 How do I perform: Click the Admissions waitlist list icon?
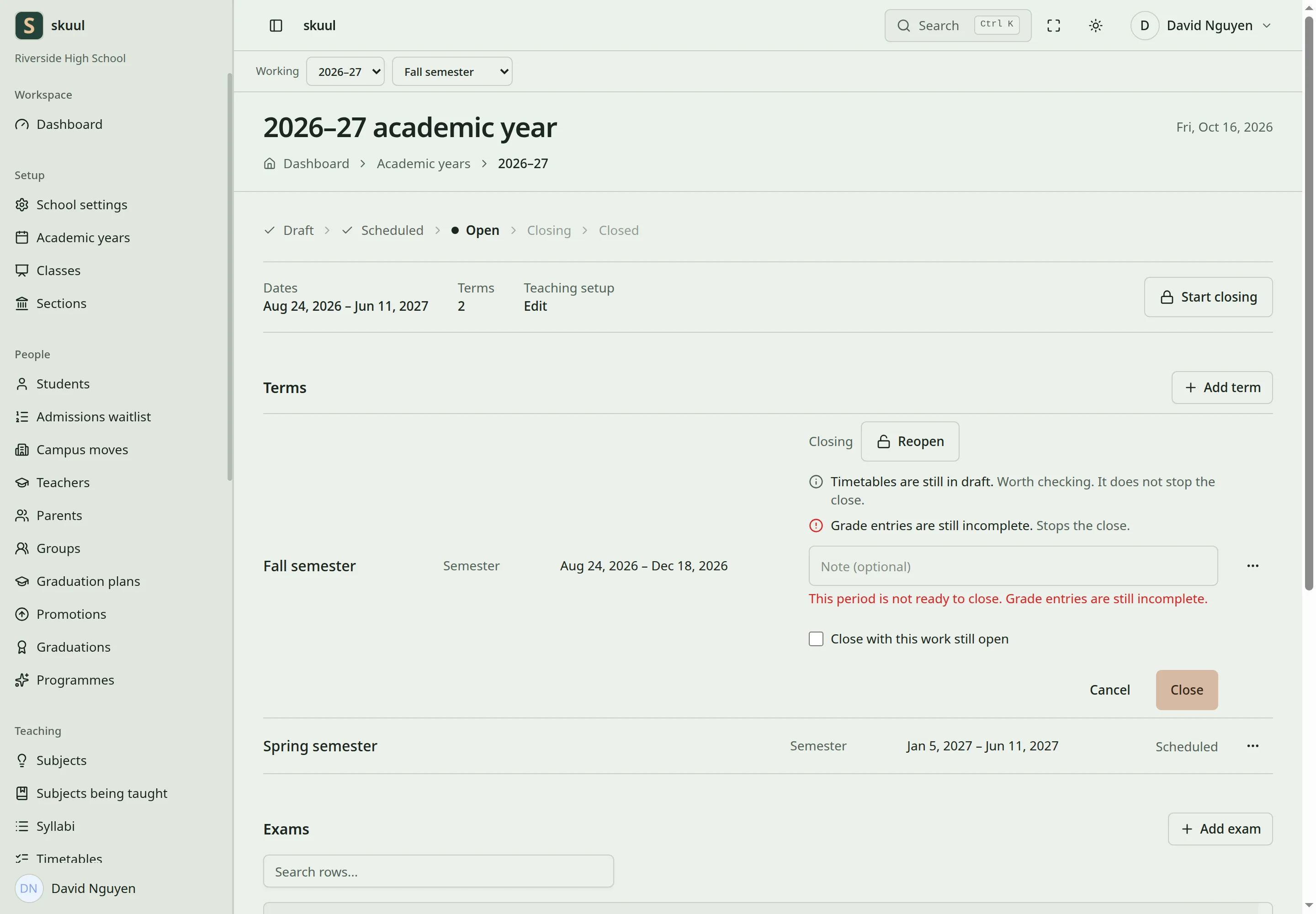click(x=22, y=416)
